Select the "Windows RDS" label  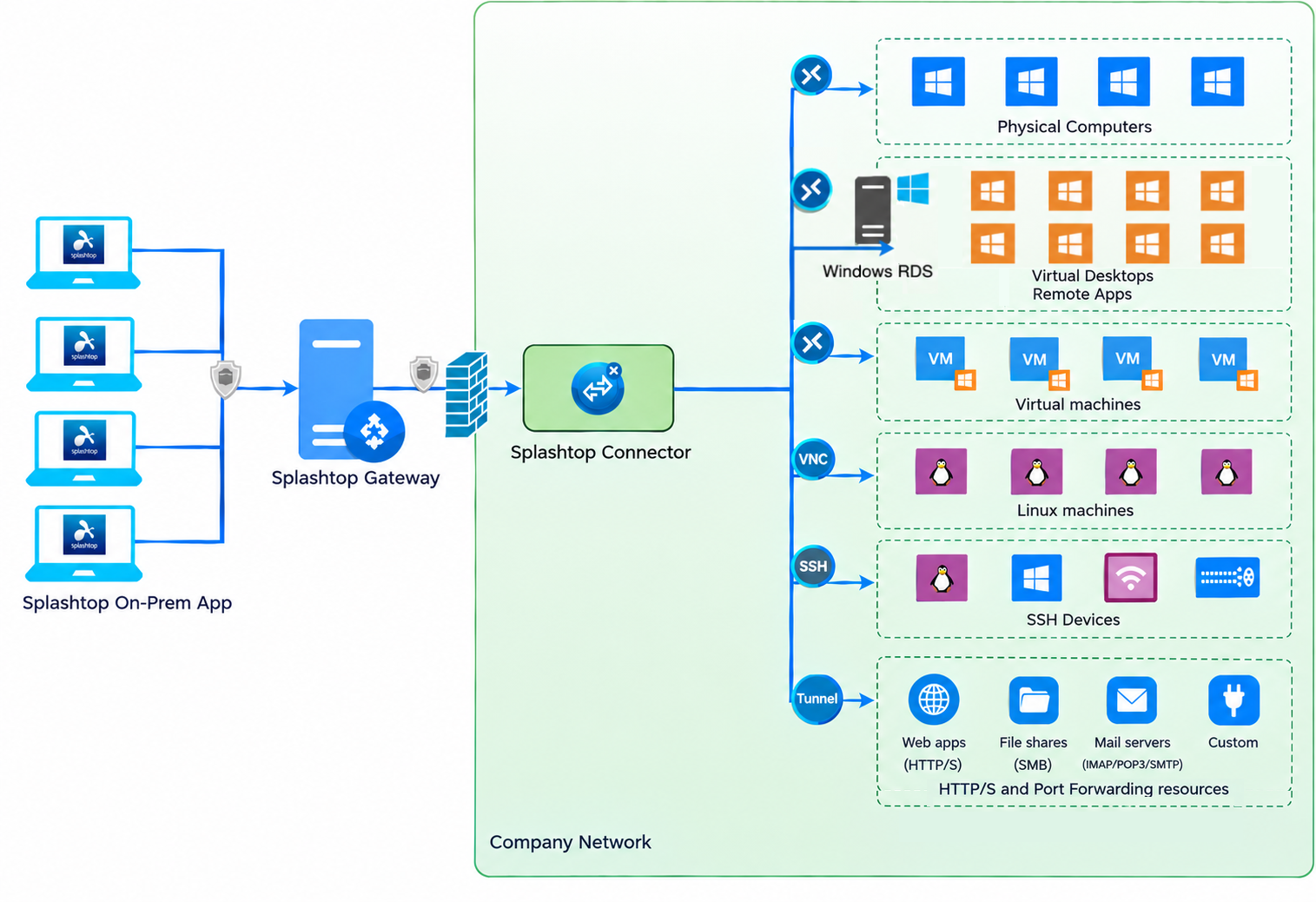point(877,271)
